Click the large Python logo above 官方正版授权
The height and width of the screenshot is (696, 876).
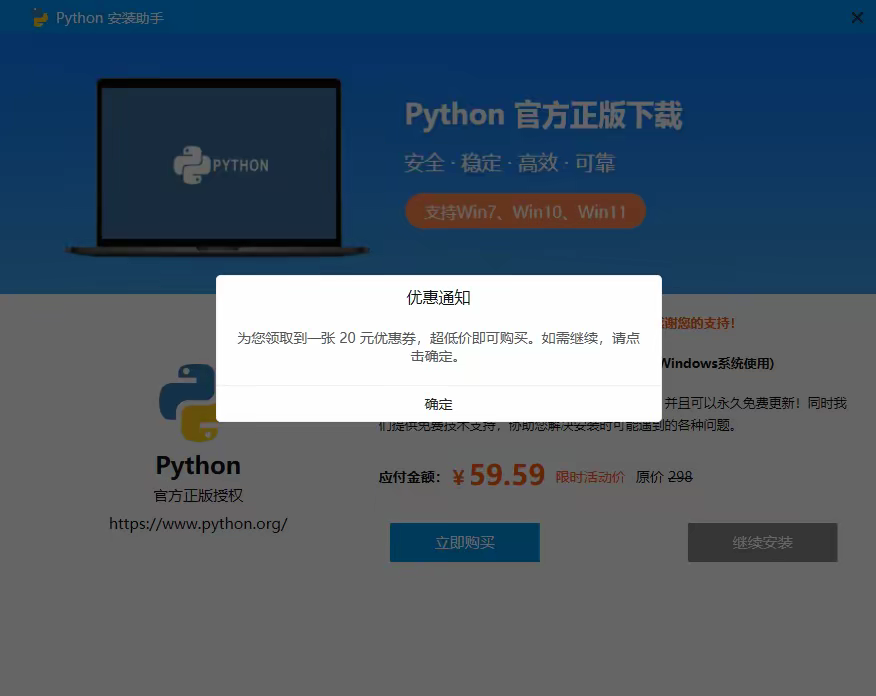click(x=188, y=402)
